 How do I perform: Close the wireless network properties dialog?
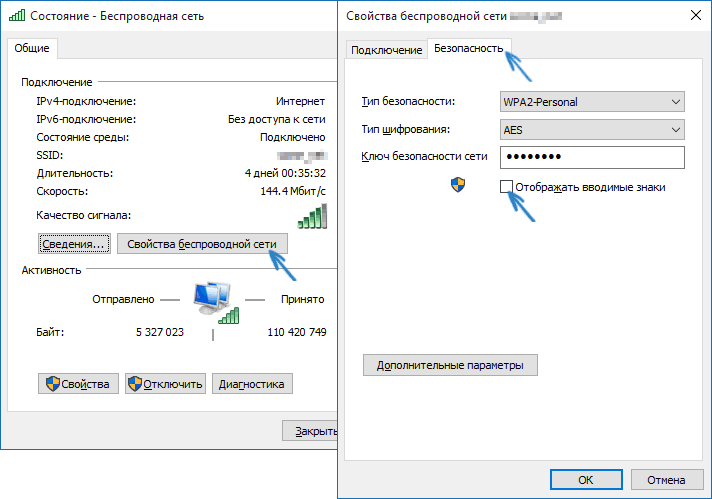coord(694,16)
